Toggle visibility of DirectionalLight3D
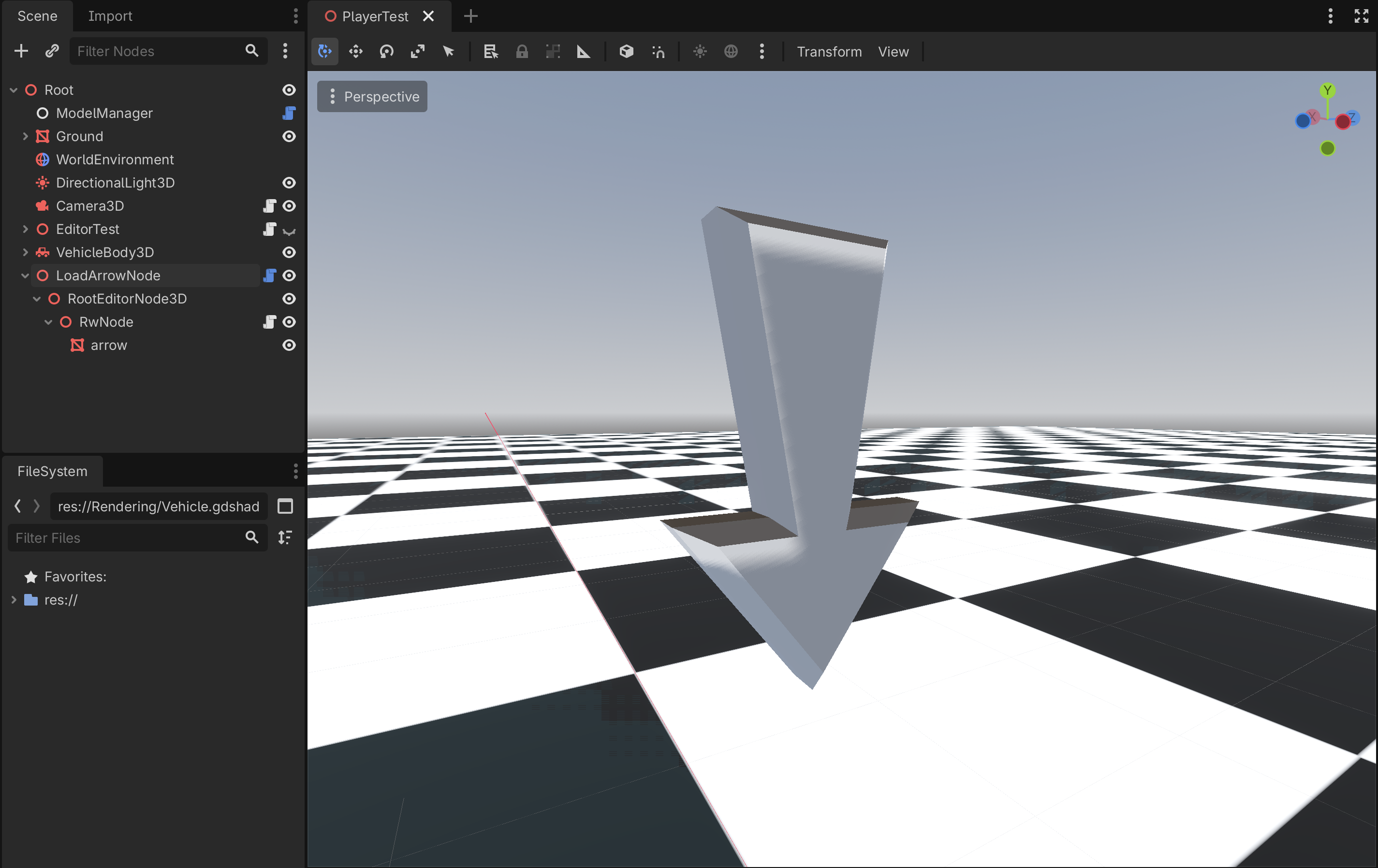 290,183
